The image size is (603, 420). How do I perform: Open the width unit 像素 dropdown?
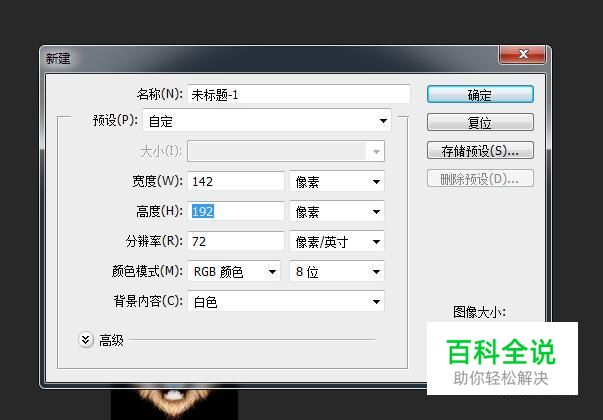pyautogui.click(x=337, y=181)
